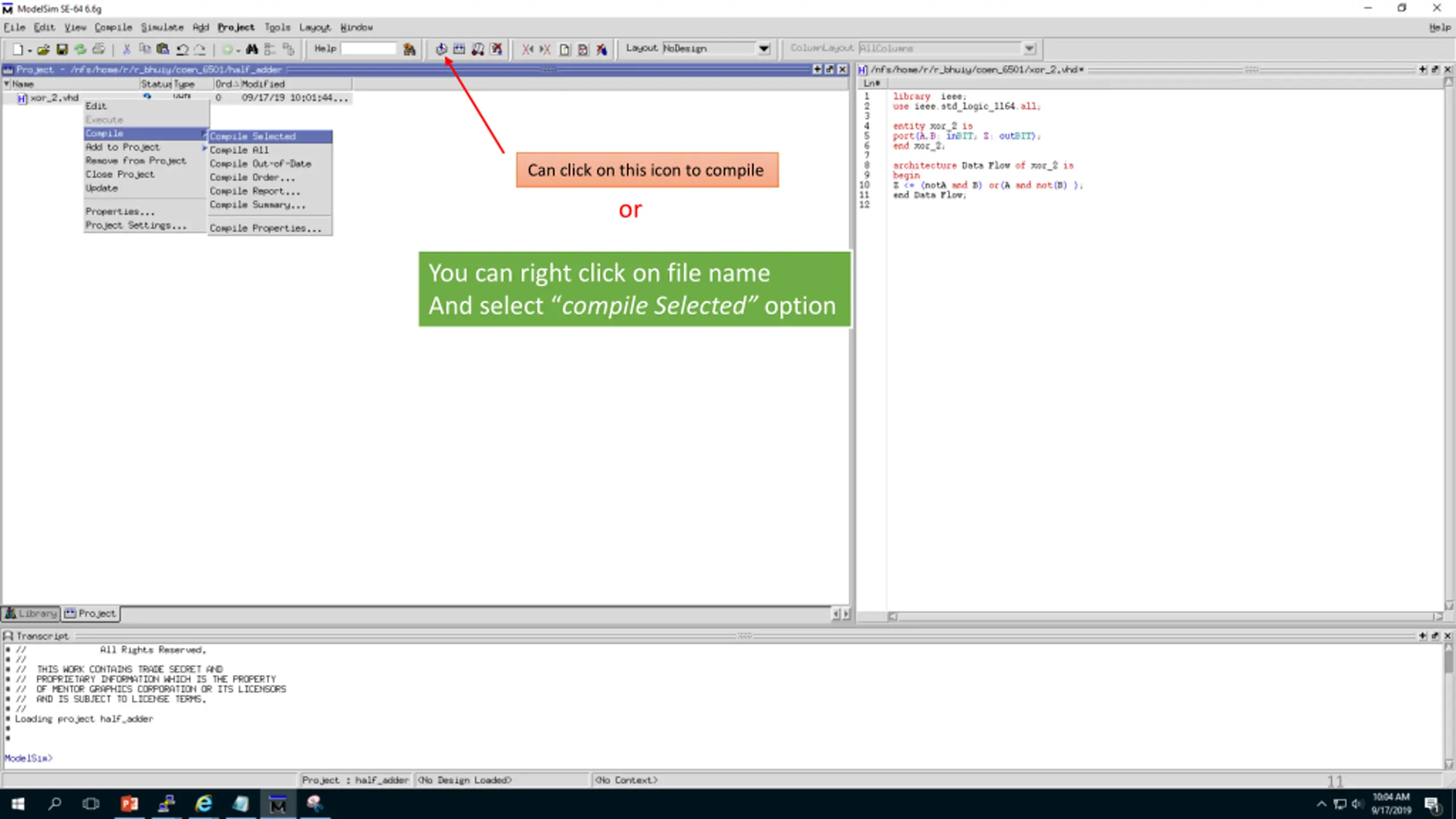The image size is (1456, 819).
Task: Sort by the Modified column header
Action: pyautogui.click(x=296, y=84)
